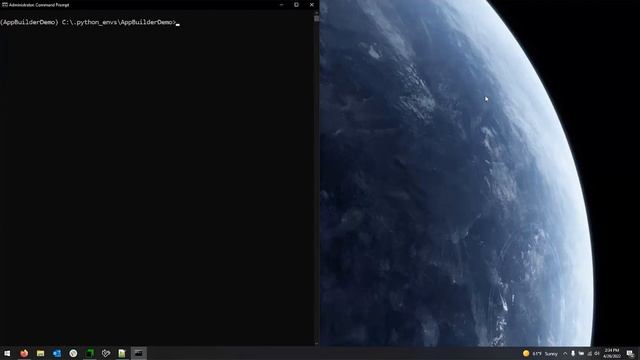
Task: Open the heart-shaped outline taskbar app
Action: [106, 353]
